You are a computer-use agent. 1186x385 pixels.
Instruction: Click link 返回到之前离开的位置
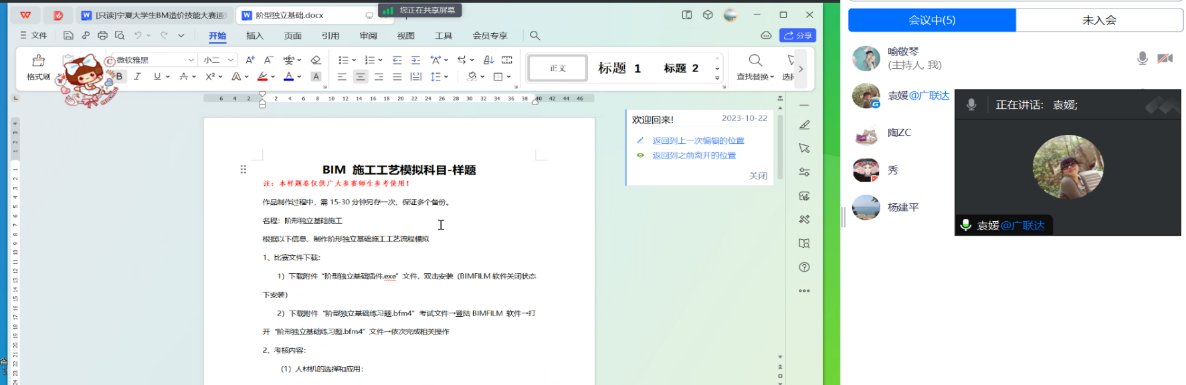694,155
